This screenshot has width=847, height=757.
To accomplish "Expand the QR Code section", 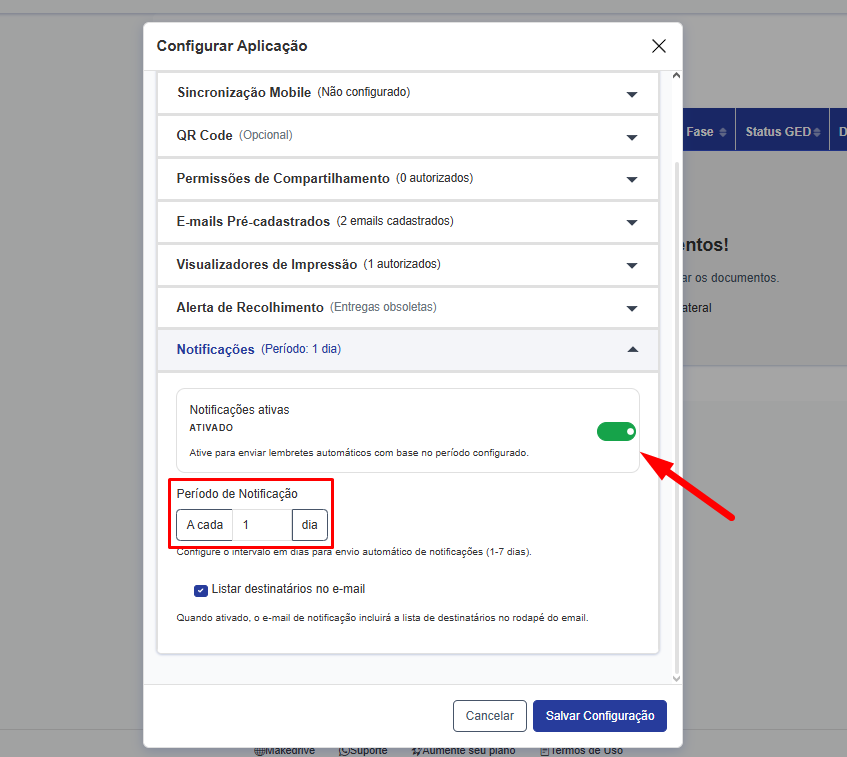I will click(x=631, y=137).
